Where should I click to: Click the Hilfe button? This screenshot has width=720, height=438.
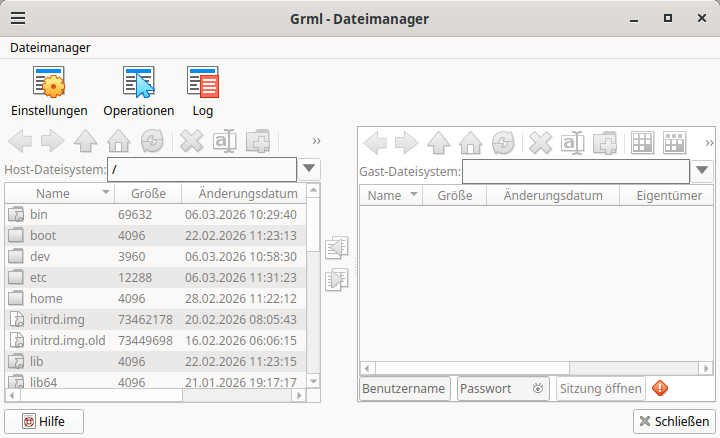(x=44, y=422)
